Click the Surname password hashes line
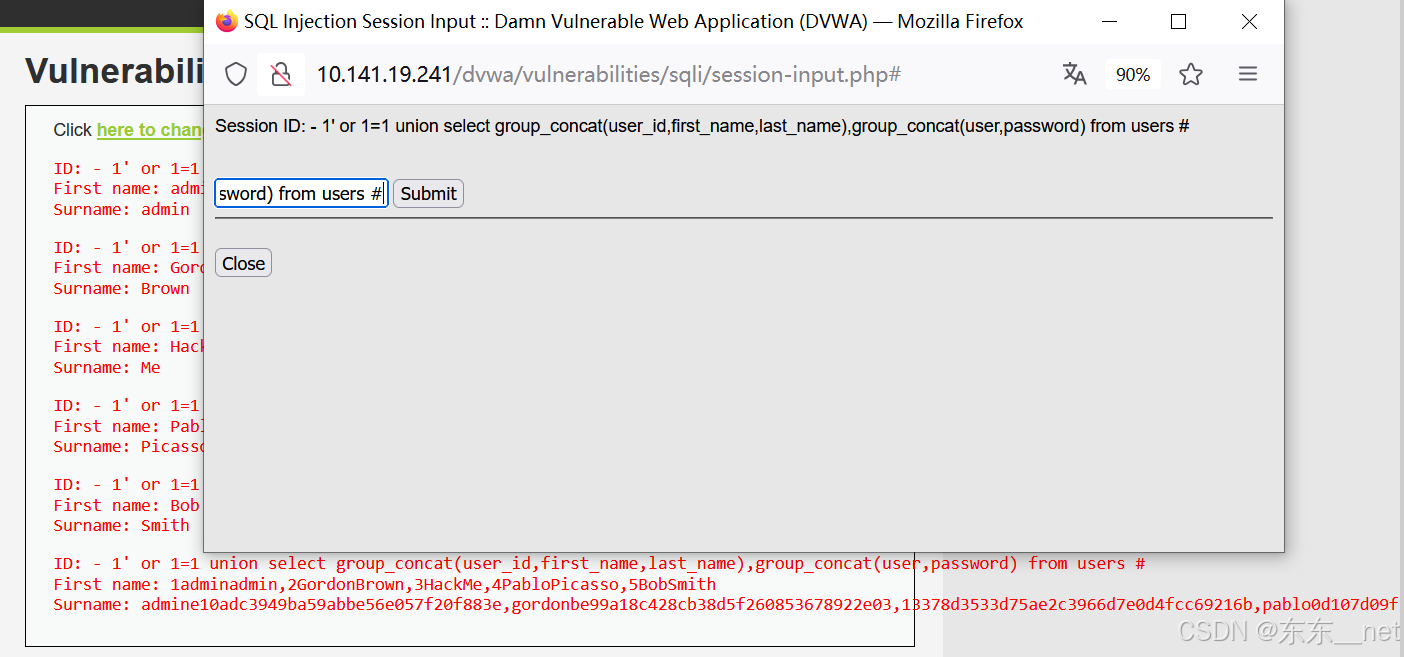1404x657 pixels. pos(726,604)
